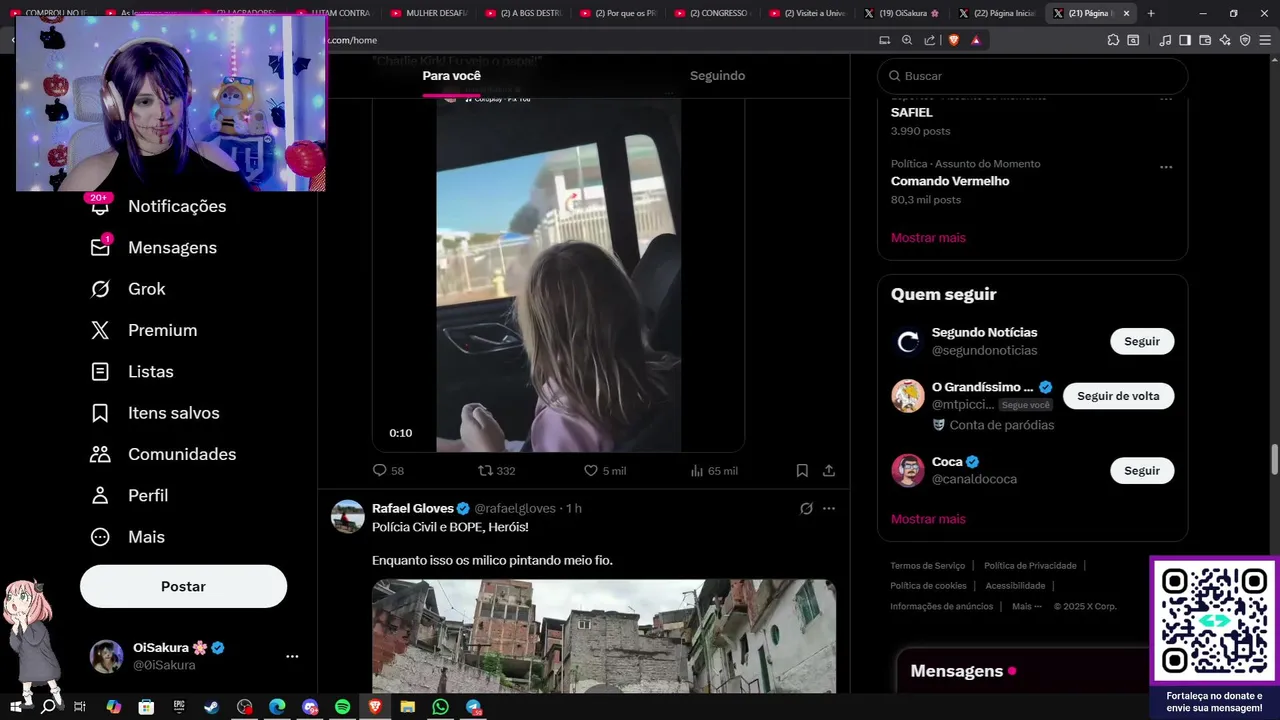Switch to the Seguindo tab
Viewport: 1280px width, 720px height.
pos(717,76)
